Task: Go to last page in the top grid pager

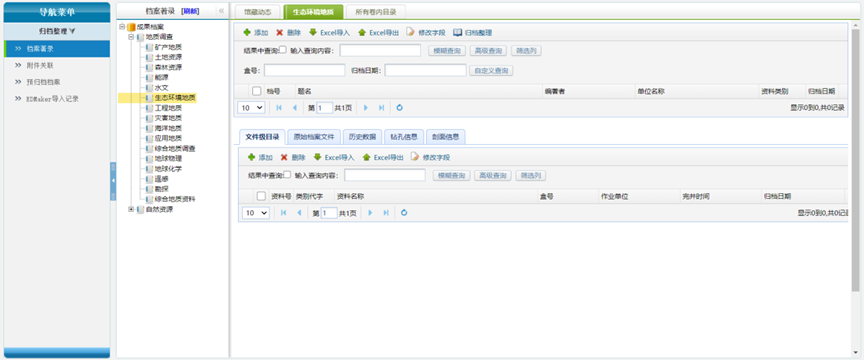Action: (381, 108)
